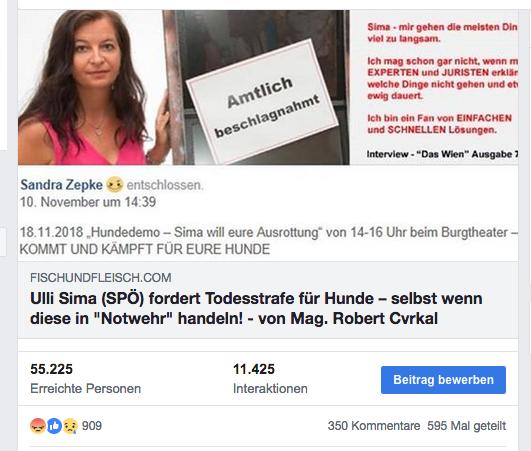
Task: View the 11.425 Interaktionen stats
Action: point(270,379)
